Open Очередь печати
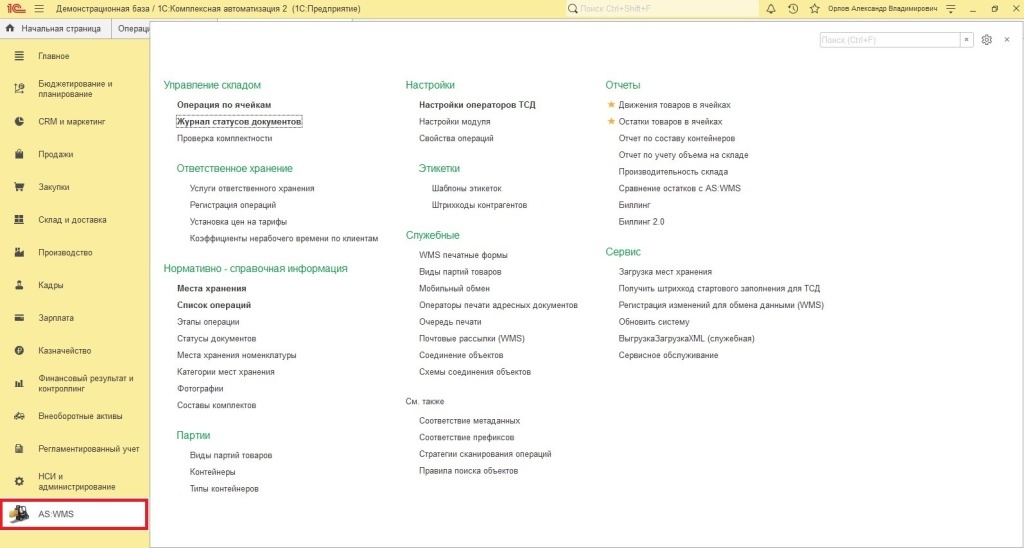Screen dimensions: 1024x548 (x=450, y=321)
